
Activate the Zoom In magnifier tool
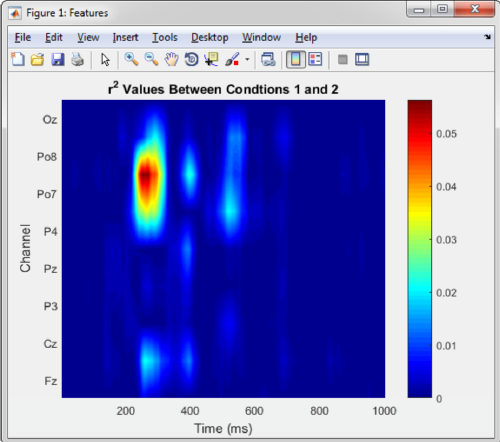(x=131, y=60)
